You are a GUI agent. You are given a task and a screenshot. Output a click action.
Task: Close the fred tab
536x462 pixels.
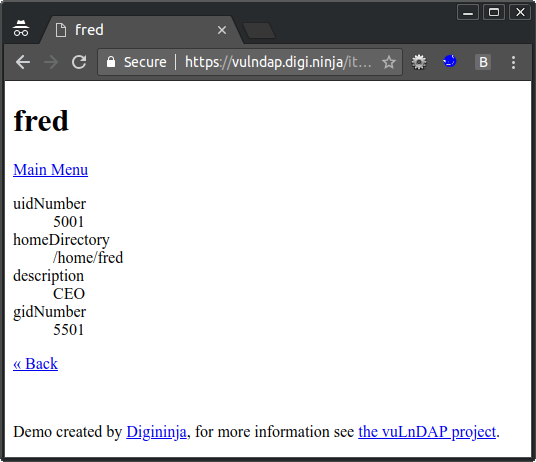[x=222, y=30]
